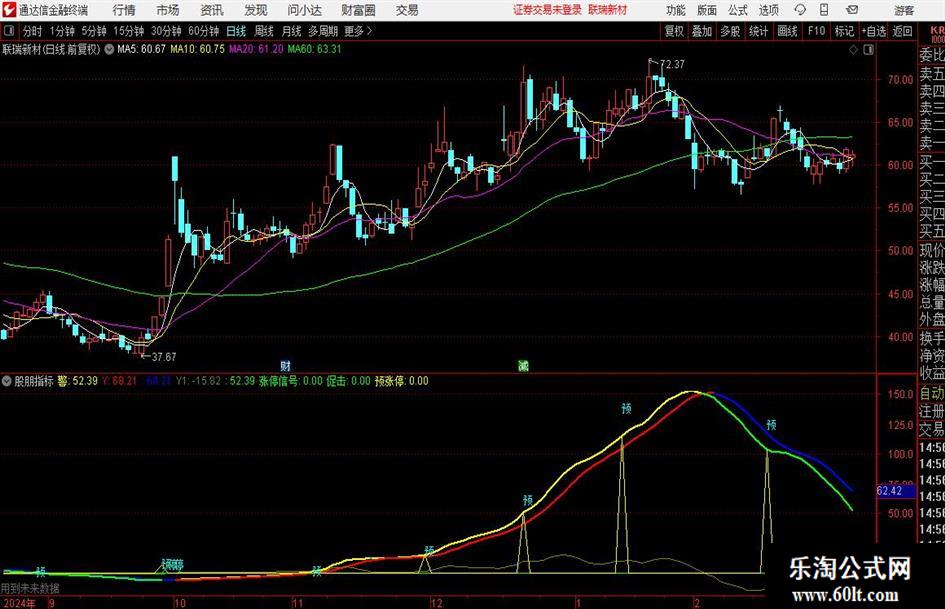This screenshot has width=945, height=609.
Task: Open the 市场 menu
Action: point(168,10)
